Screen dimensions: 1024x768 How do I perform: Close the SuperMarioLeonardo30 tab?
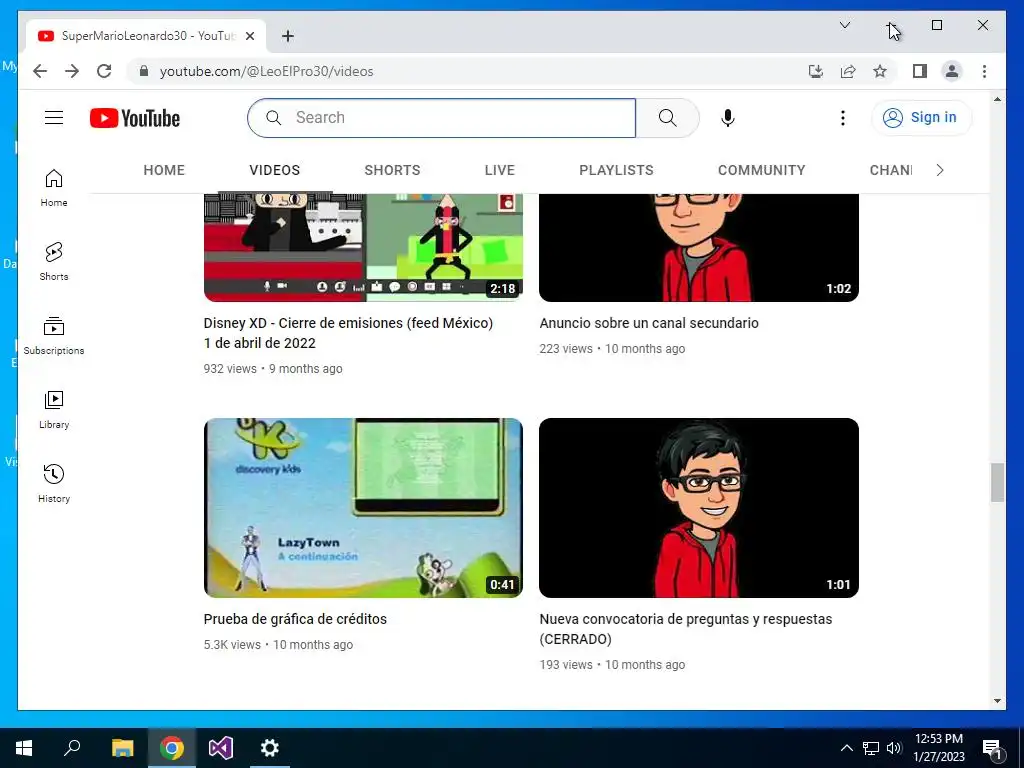pos(249,36)
